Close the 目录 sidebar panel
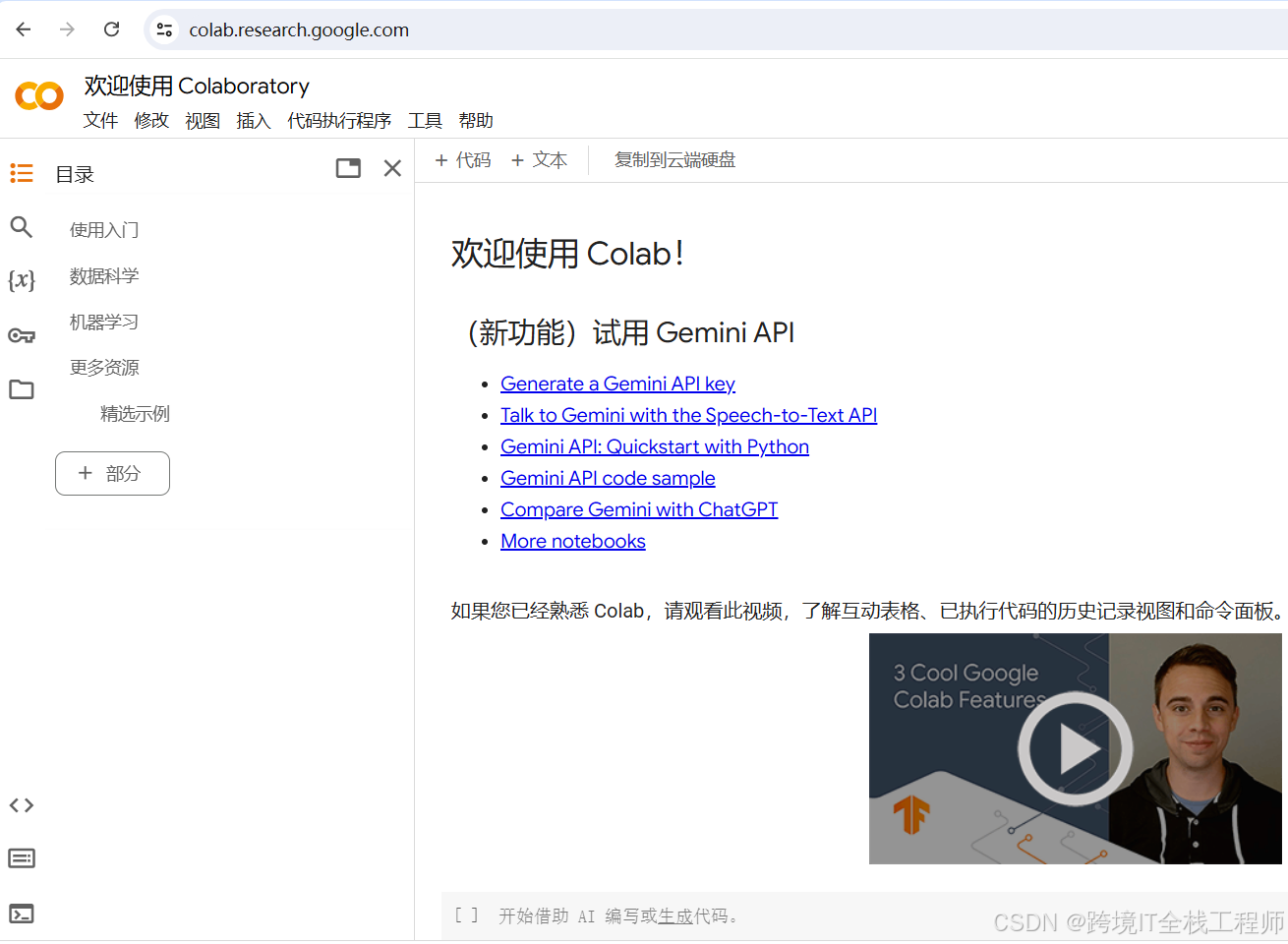The image size is (1288, 944). click(x=392, y=168)
